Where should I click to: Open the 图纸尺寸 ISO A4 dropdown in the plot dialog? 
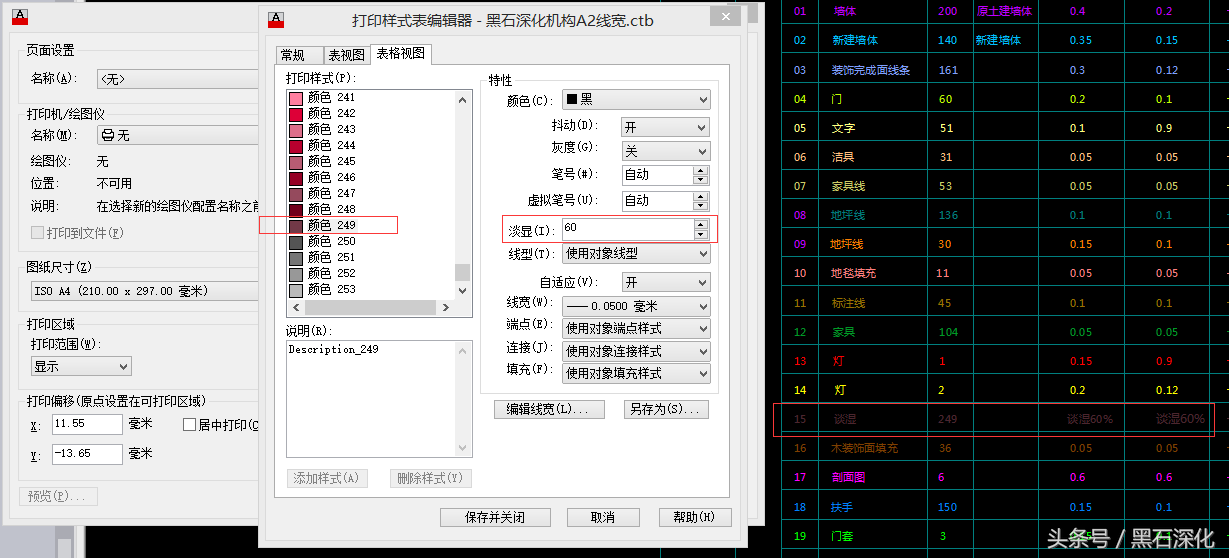(144, 291)
